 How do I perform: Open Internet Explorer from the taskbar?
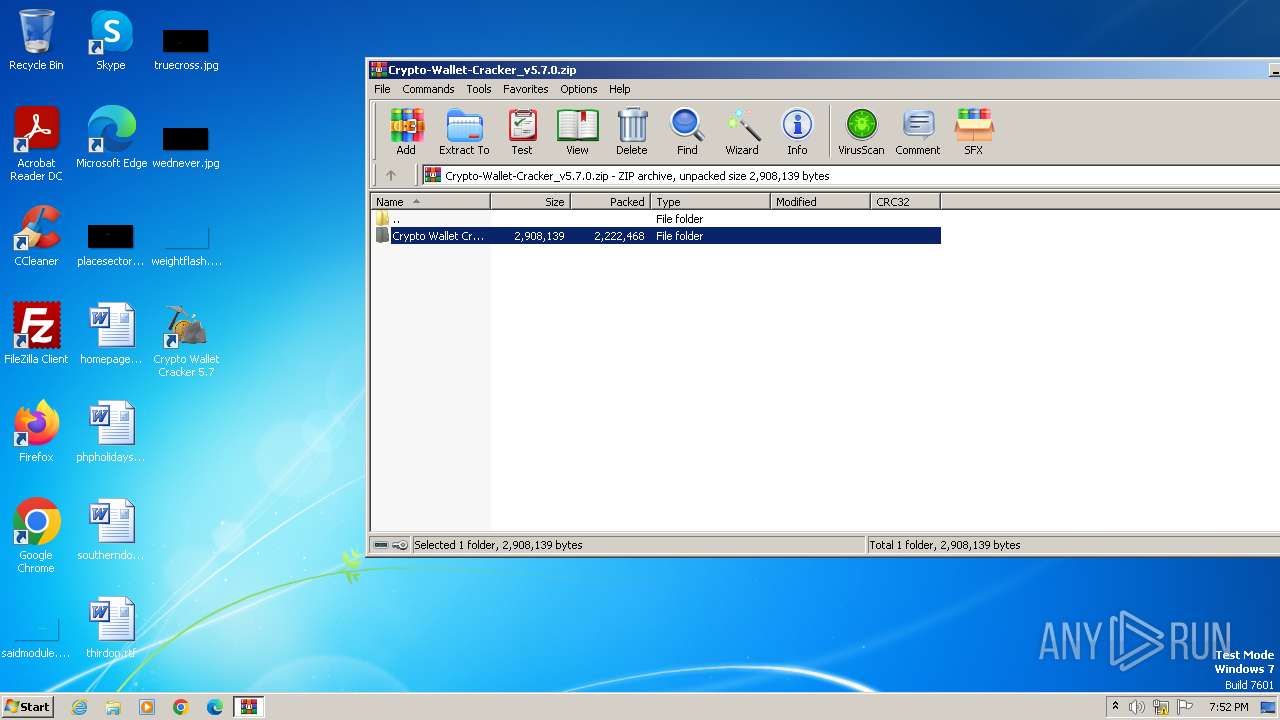pyautogui.click(x=79, y=707)
